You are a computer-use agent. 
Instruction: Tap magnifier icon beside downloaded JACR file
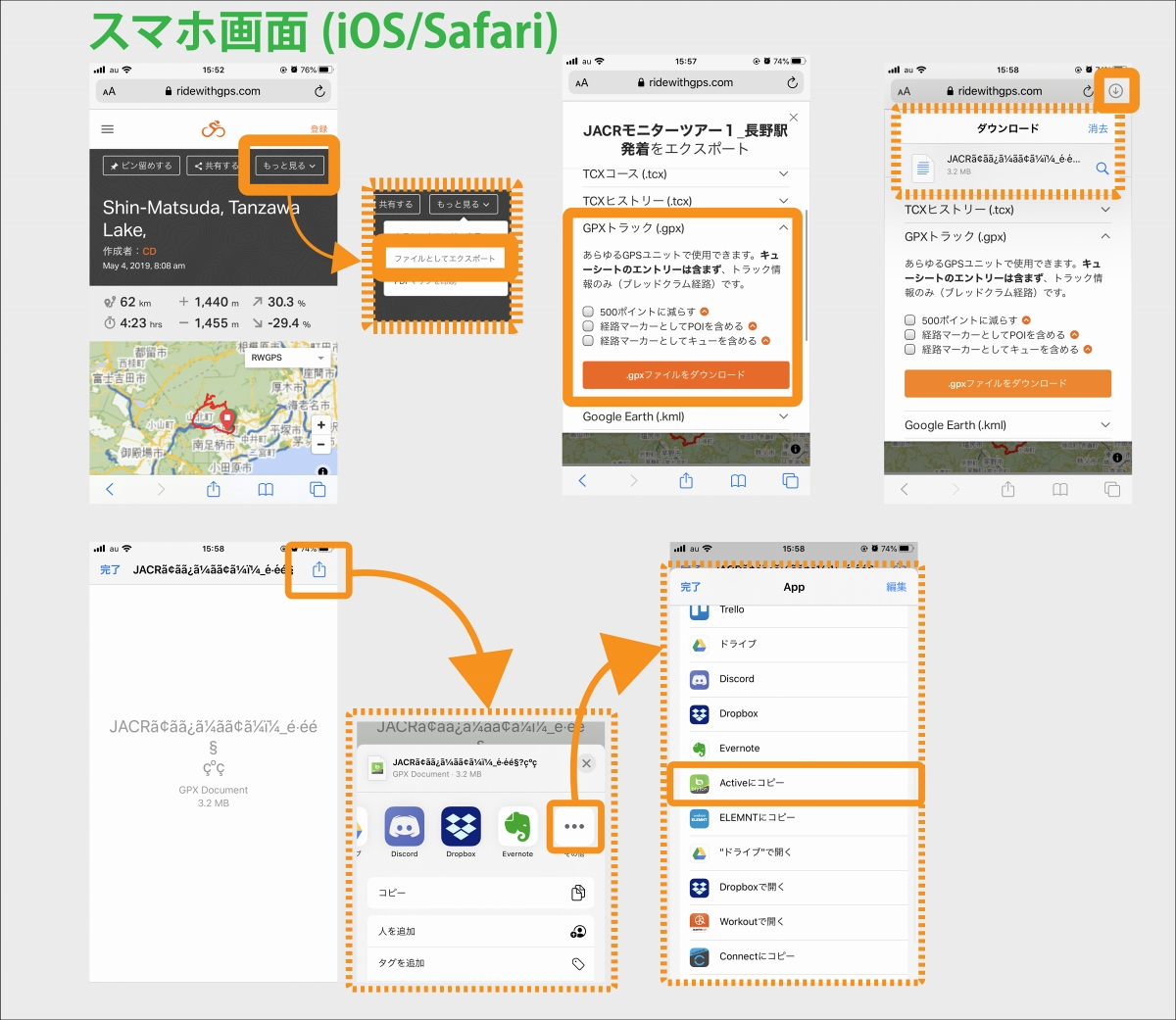[1102, 169]
